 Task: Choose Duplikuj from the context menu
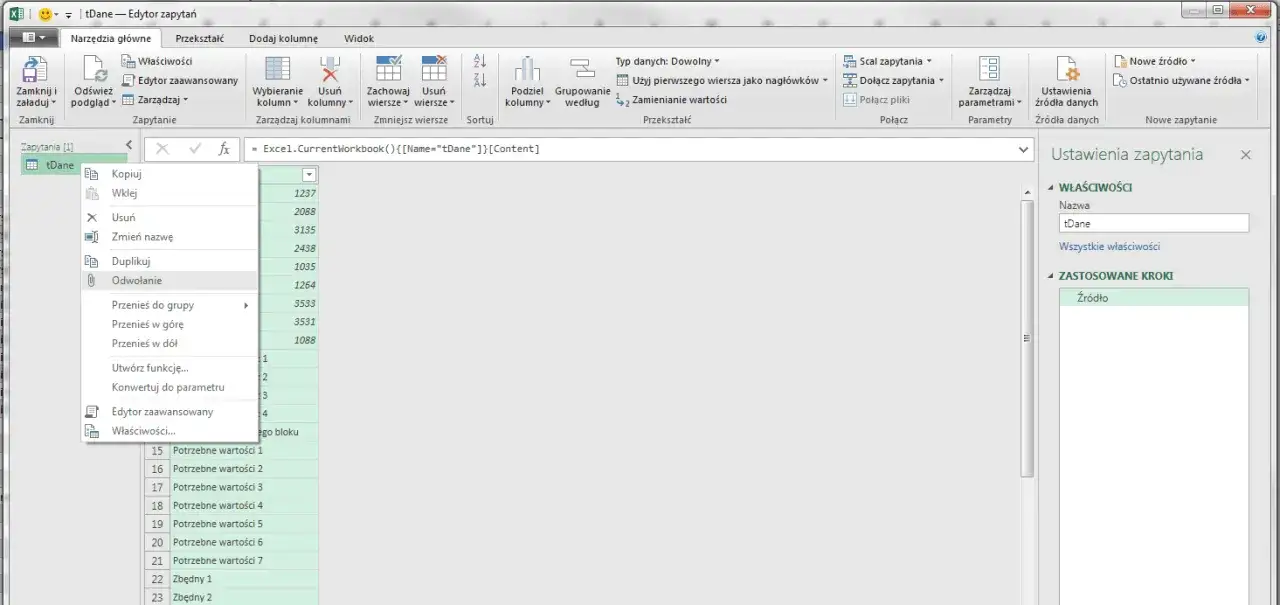click(x=168, y=261)
